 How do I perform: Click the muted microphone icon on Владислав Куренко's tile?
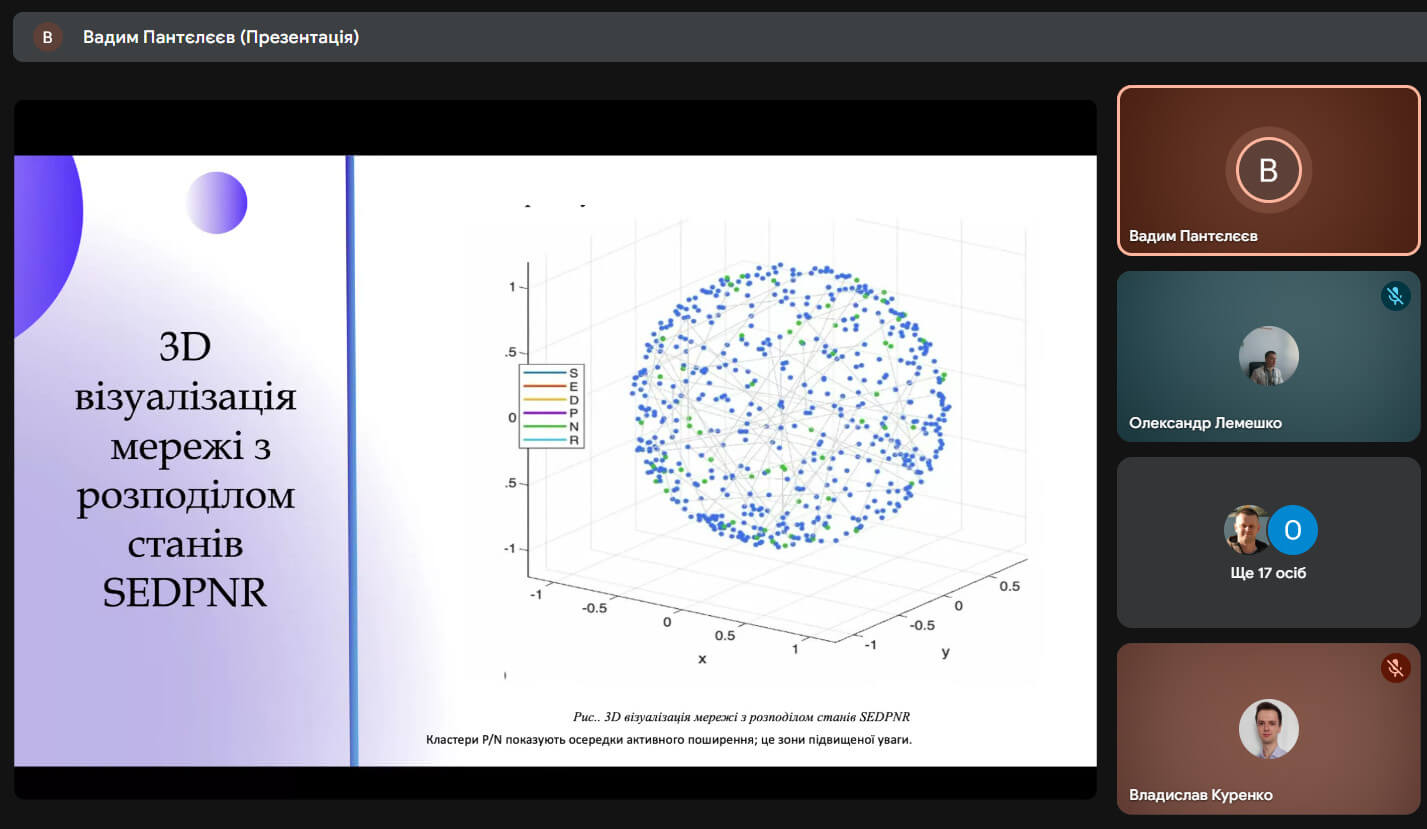[x=1395, y=667]
